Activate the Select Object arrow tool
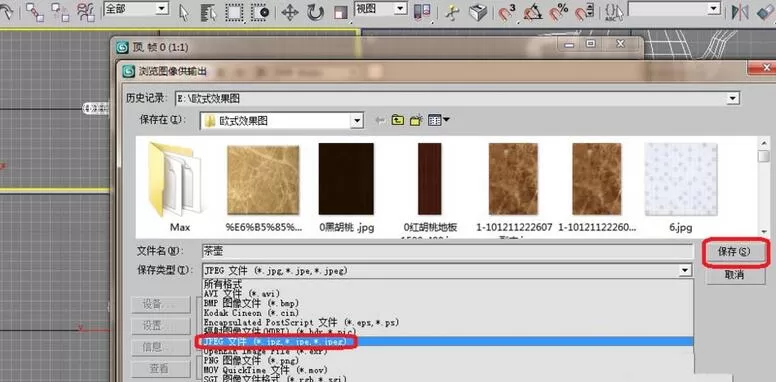Image resolution: width=776 pixels, height=382 pixels. pos(184,13)
